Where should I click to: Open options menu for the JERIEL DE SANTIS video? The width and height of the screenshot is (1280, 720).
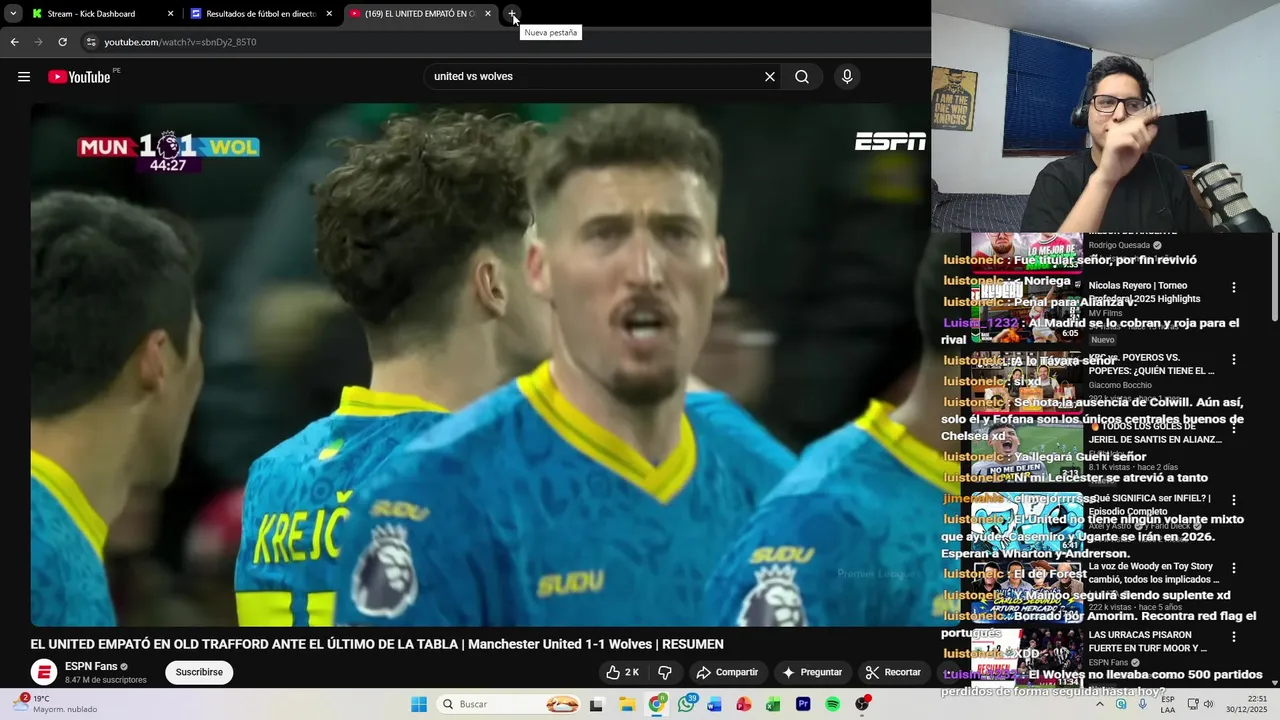[1234, 428]
